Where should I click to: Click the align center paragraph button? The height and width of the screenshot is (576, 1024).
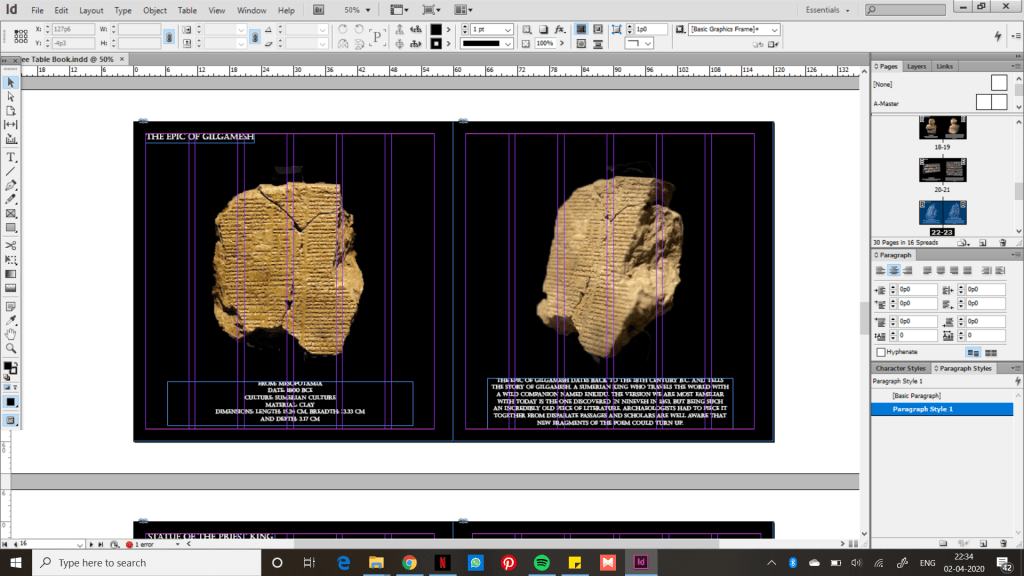point(894,271)
